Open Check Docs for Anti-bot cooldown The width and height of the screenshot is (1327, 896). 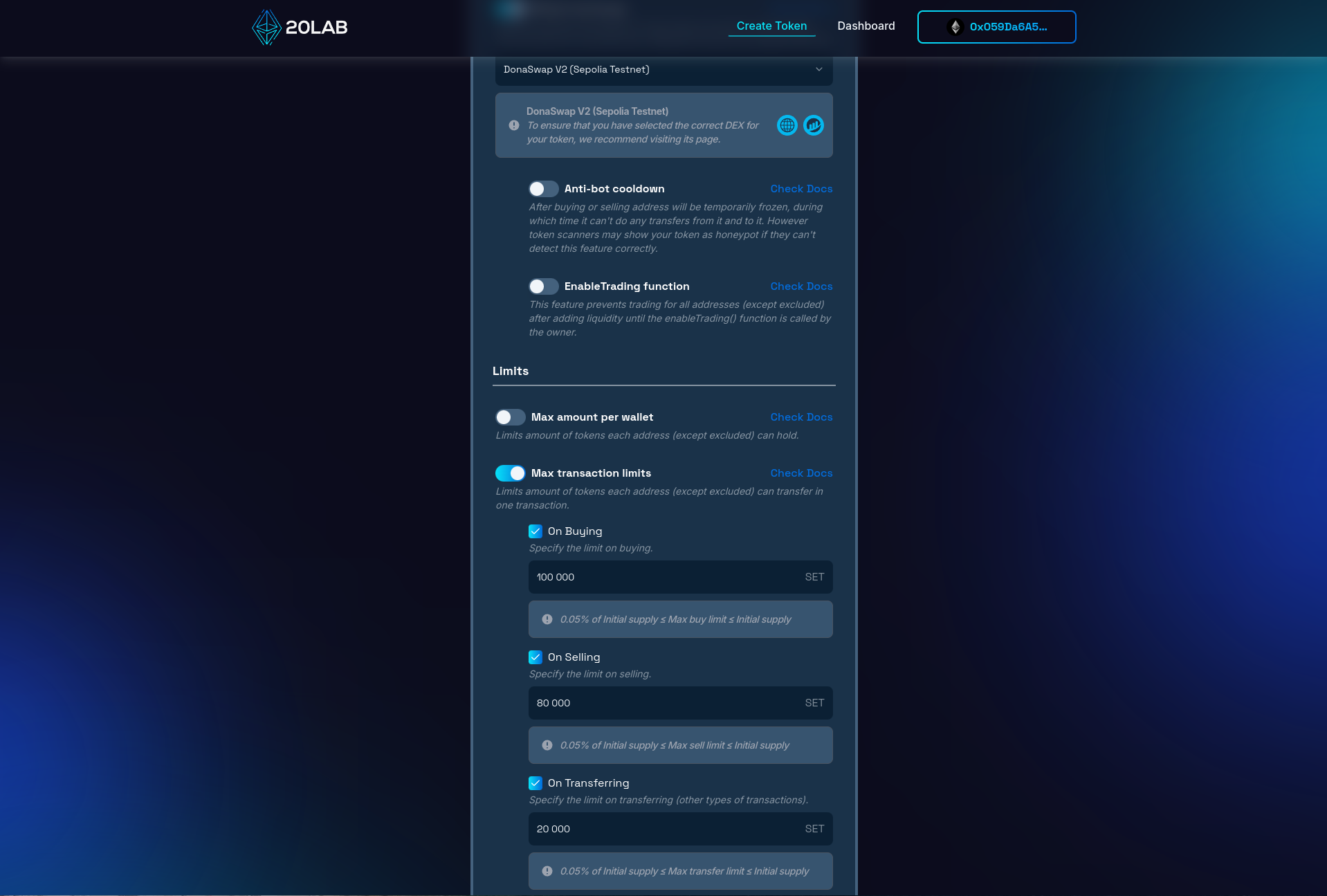(801, 189)
